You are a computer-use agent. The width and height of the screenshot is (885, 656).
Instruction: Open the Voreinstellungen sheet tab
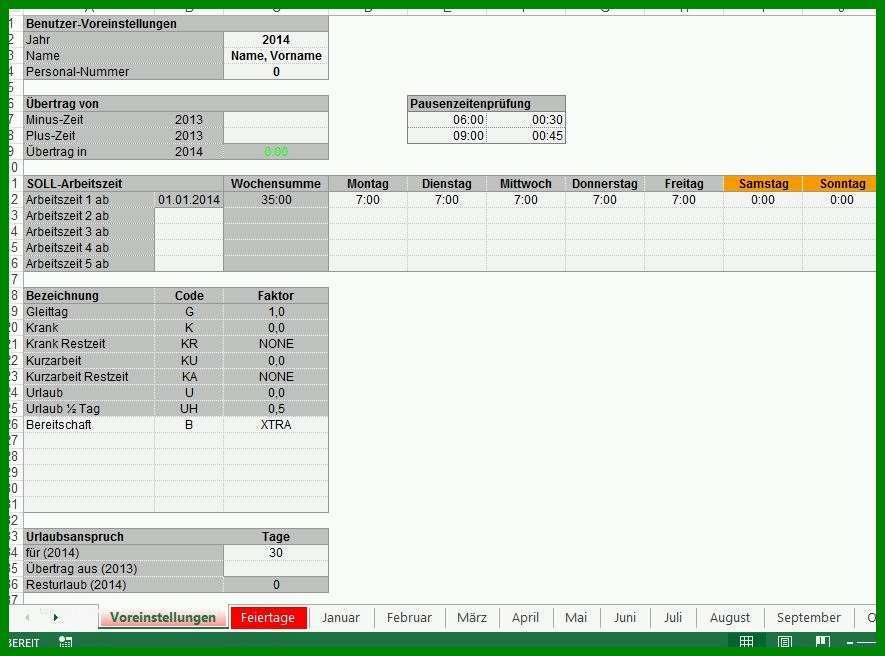tap(163, 618)
